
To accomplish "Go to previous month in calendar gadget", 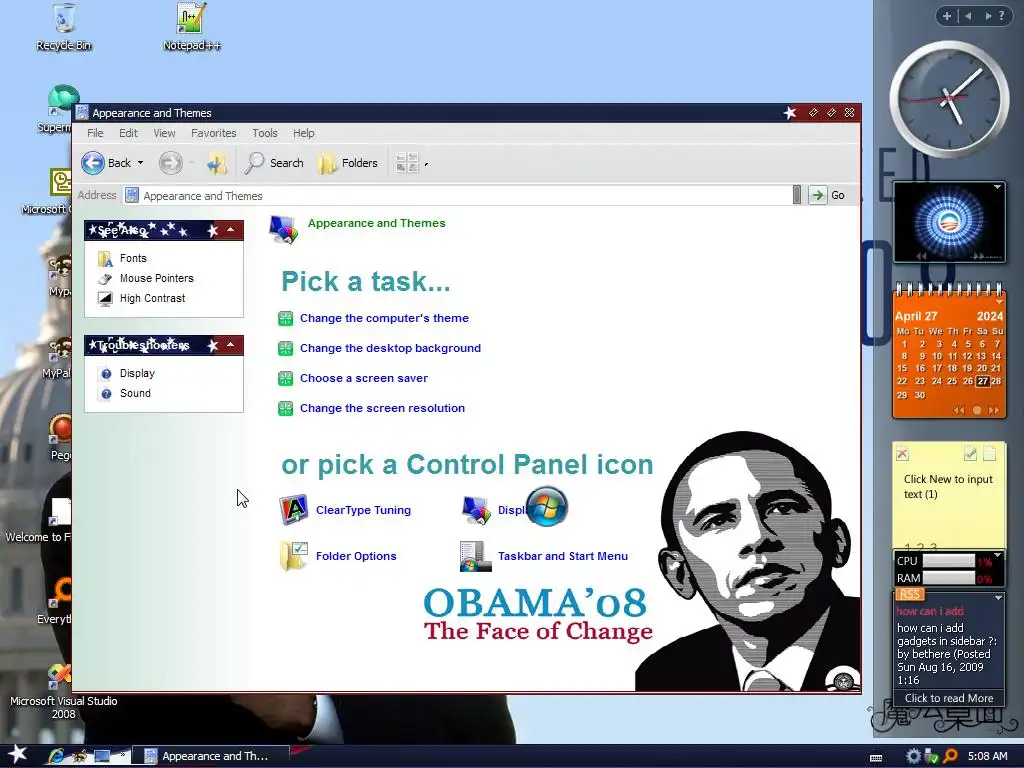I will click(959, 410).
